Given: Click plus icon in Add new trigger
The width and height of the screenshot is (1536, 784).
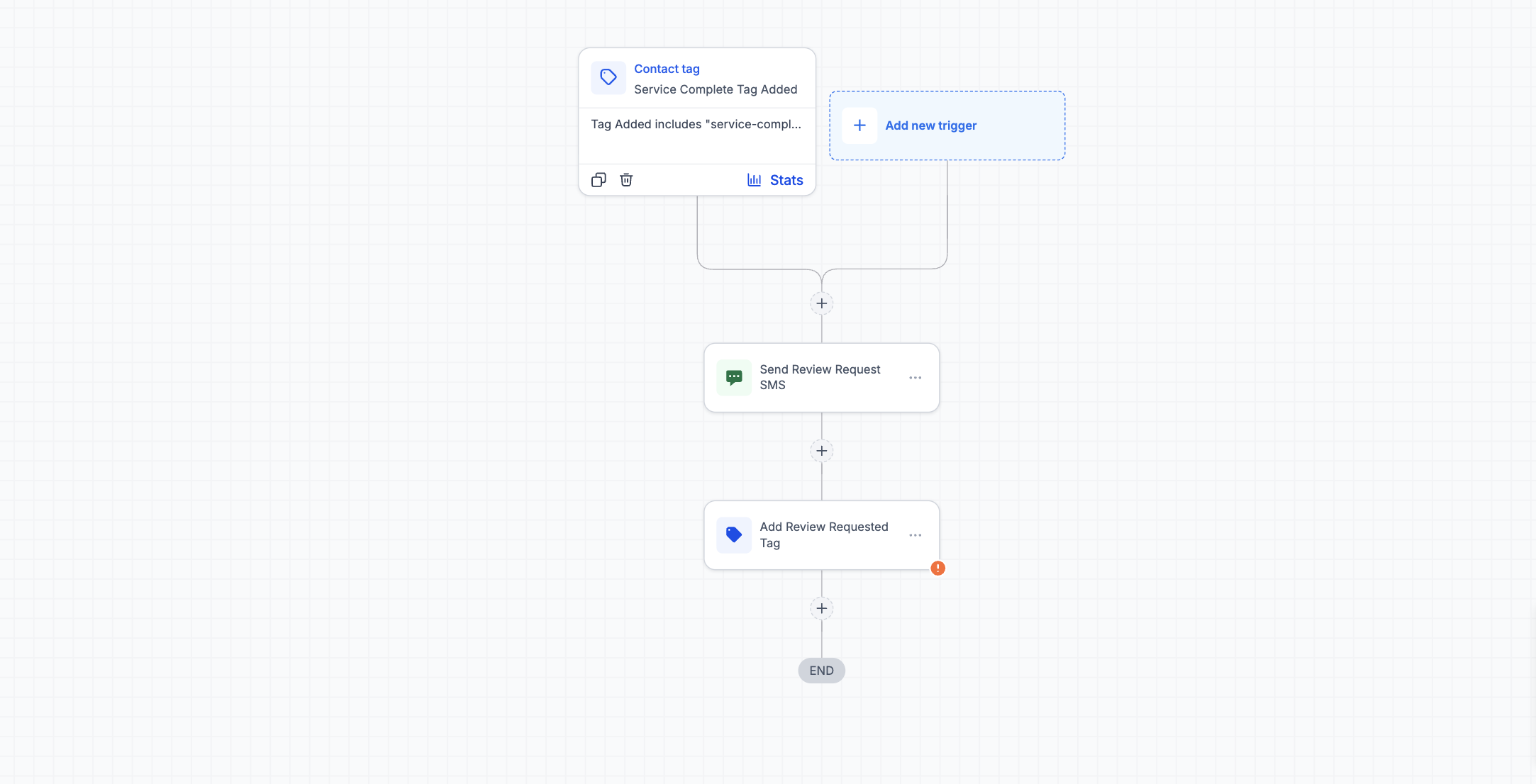Looking at the screenshot, I should (859, 125).
